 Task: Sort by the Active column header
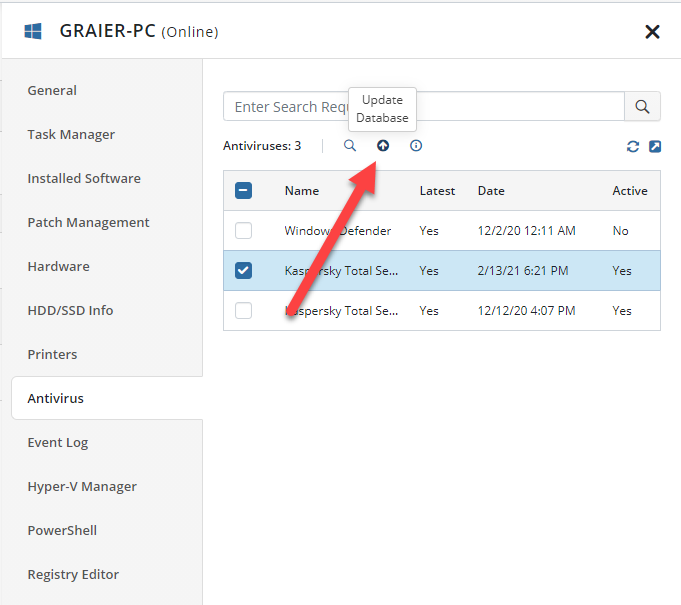(630, 191)
